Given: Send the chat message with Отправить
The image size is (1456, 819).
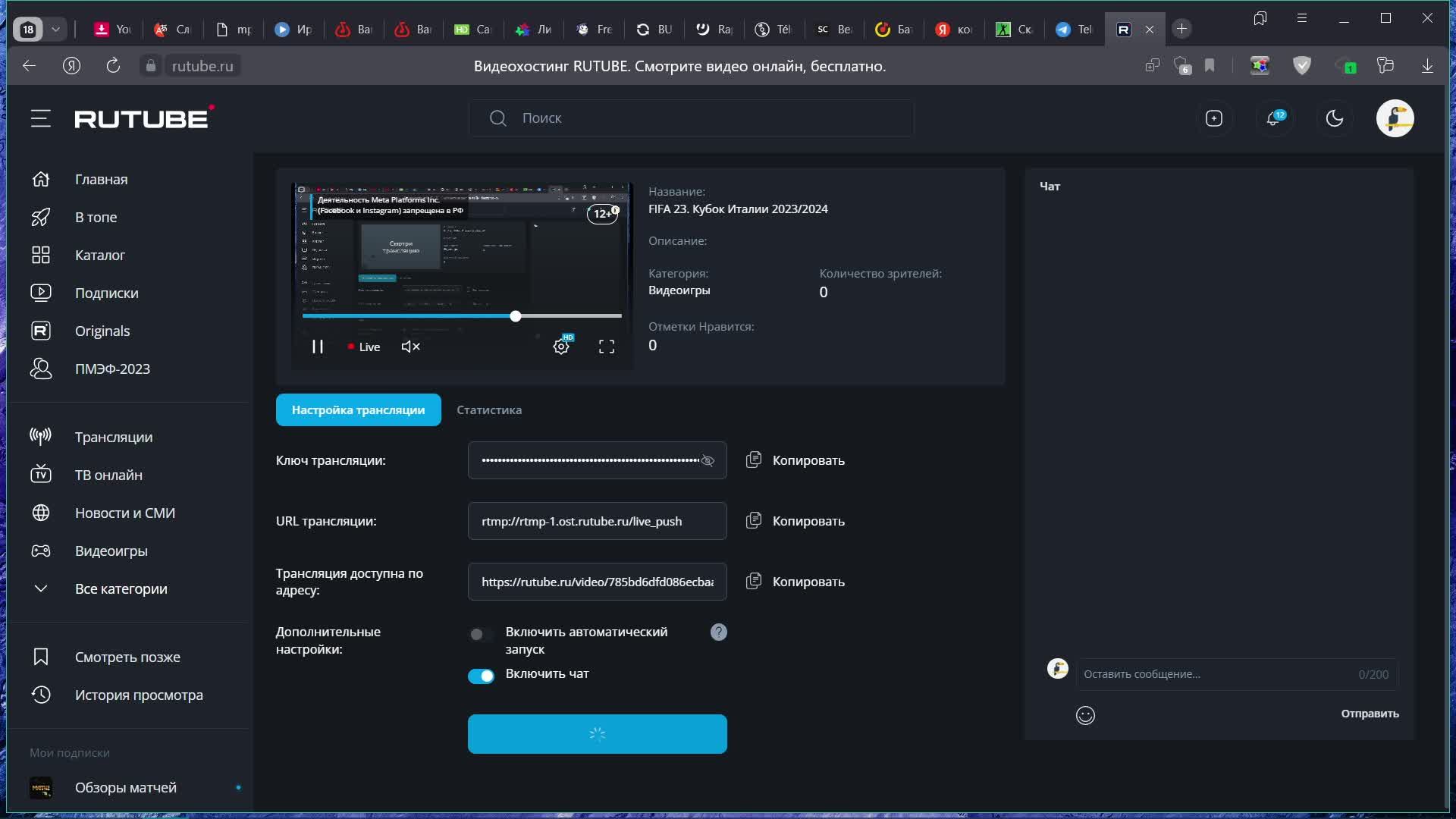Looking at the screenshot, I should [x=1370, y=714].
